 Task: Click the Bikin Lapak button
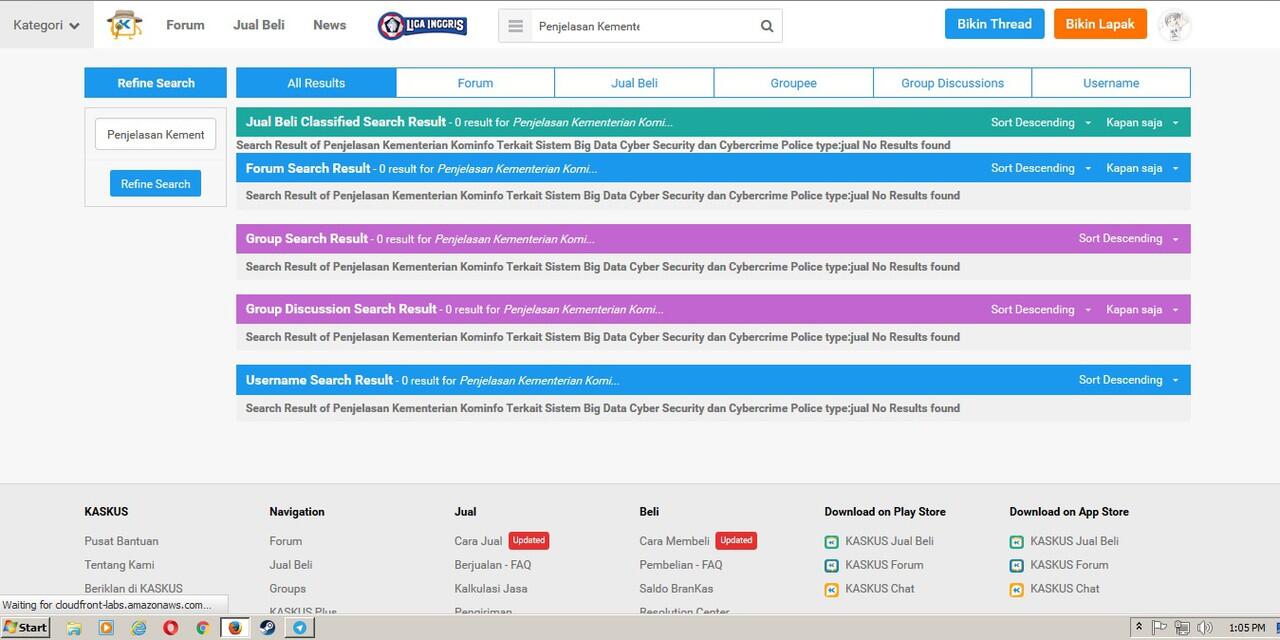(1100, 24)
